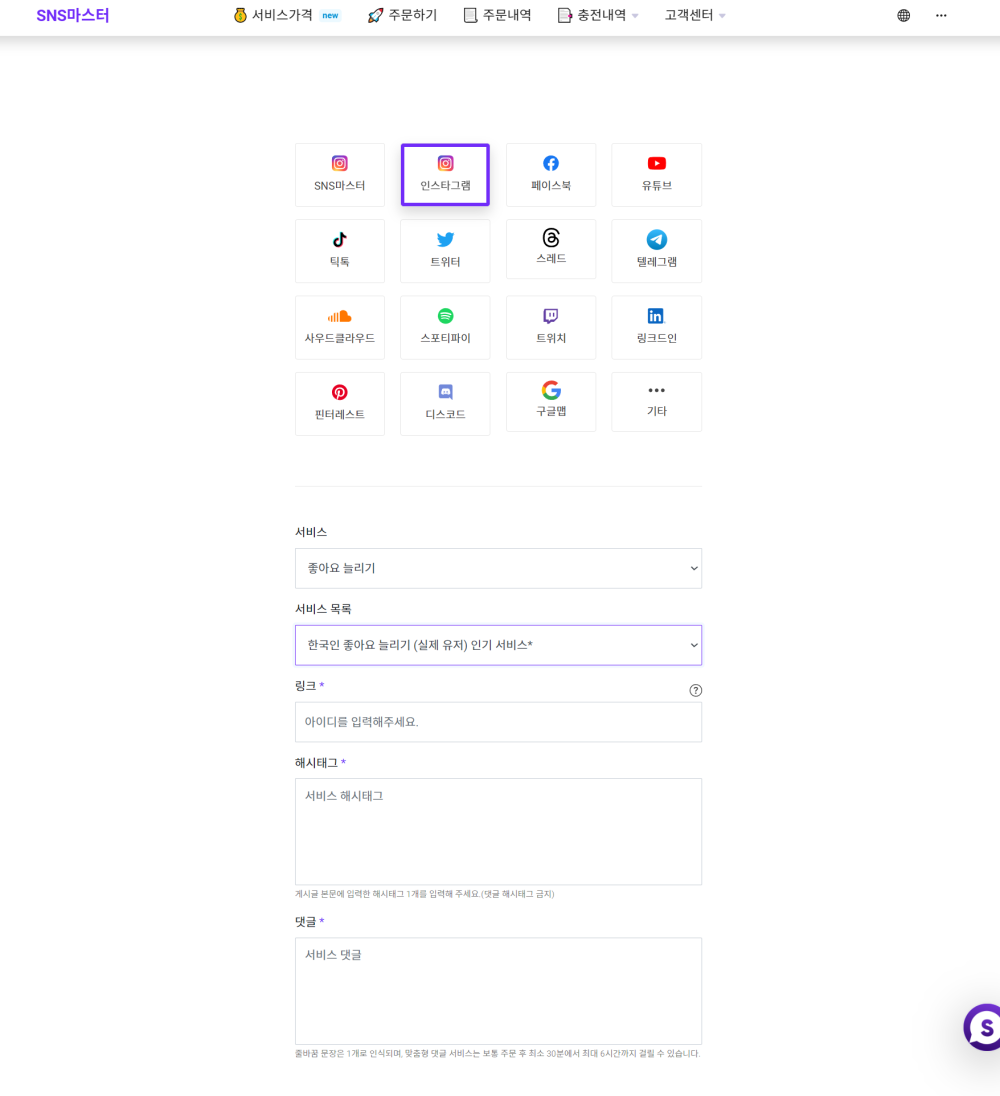Focus the 링크 ID input field
This screenshot has height=1096, width=1000.
[x=498, y=722]
